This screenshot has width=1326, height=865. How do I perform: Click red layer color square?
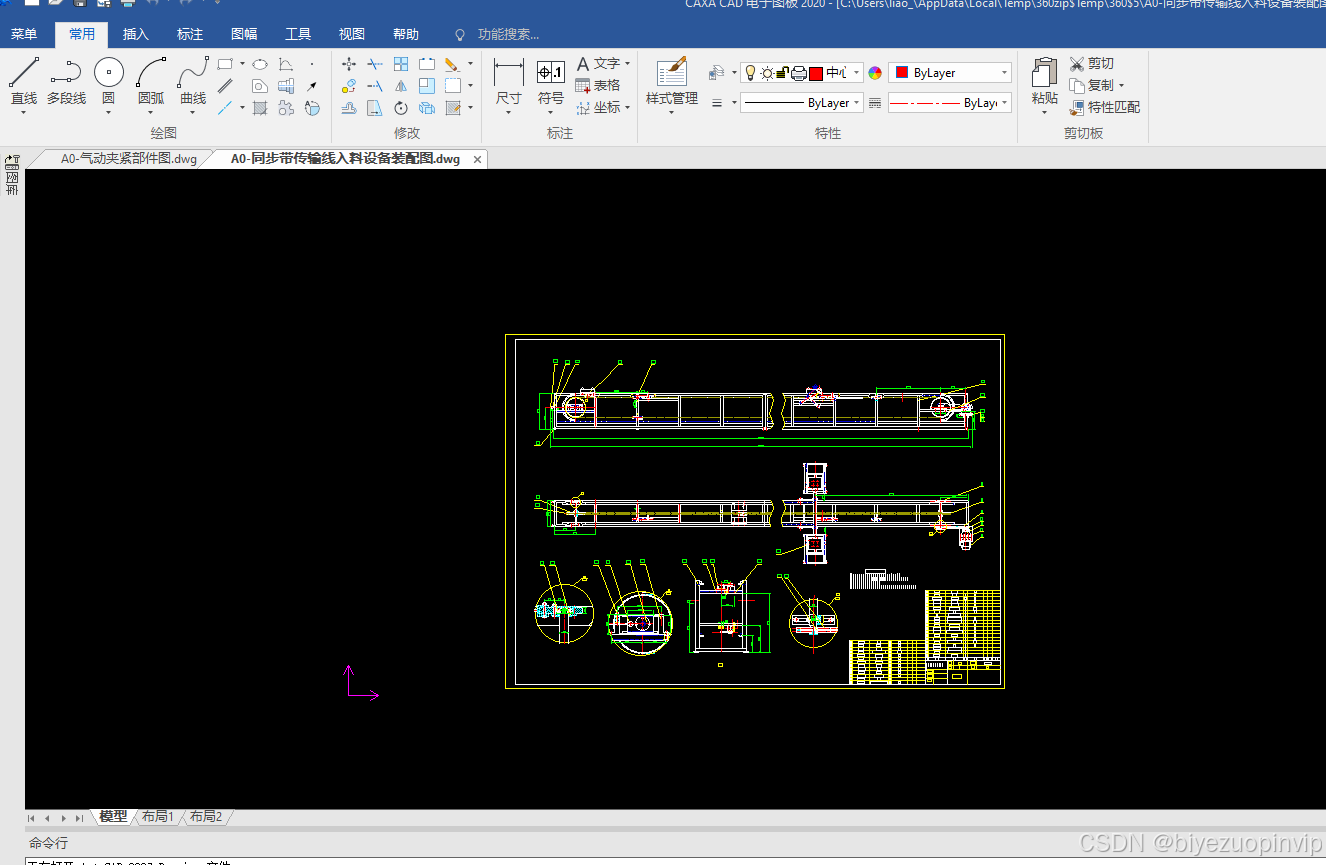coord(816,73)
